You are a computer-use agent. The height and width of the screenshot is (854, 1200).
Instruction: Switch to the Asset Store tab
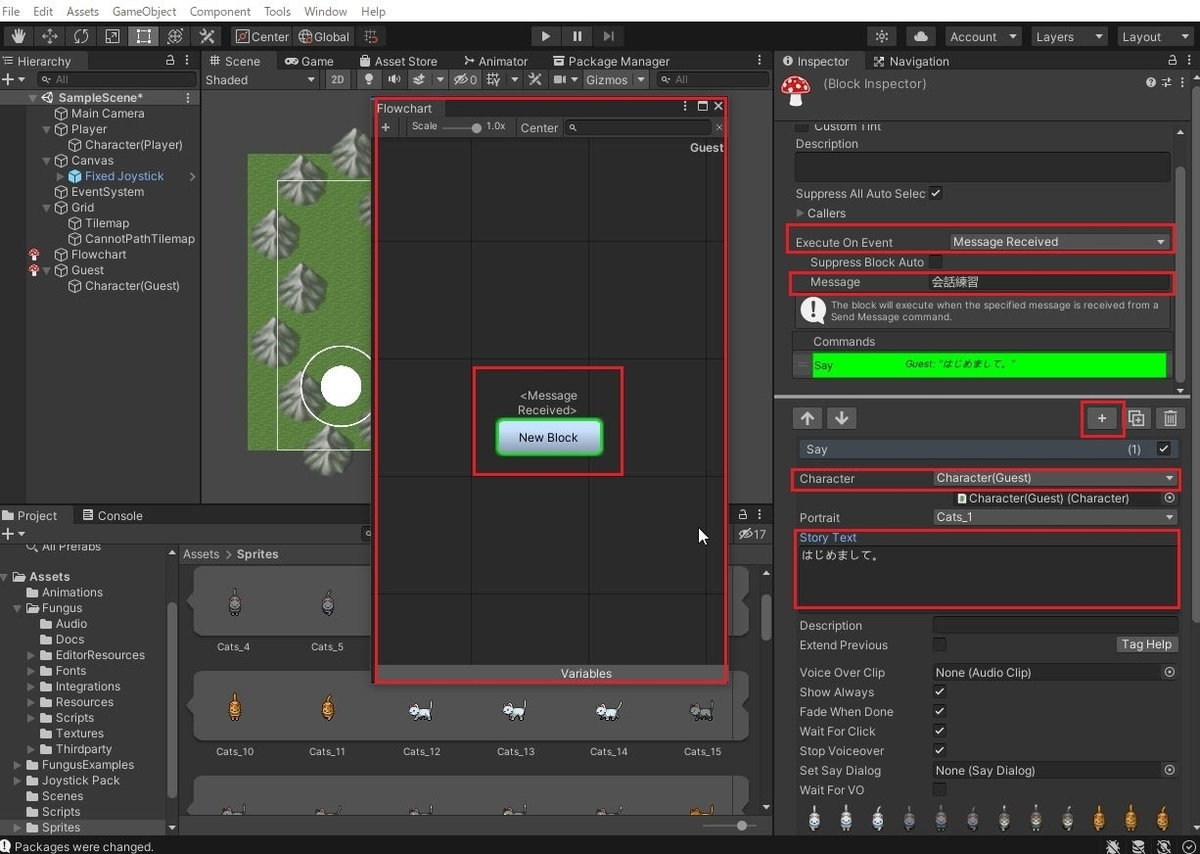(x=397, y=61)
